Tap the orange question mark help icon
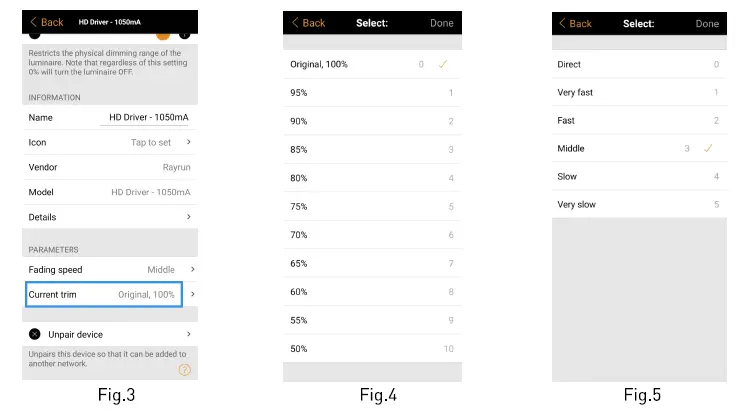 184,369
